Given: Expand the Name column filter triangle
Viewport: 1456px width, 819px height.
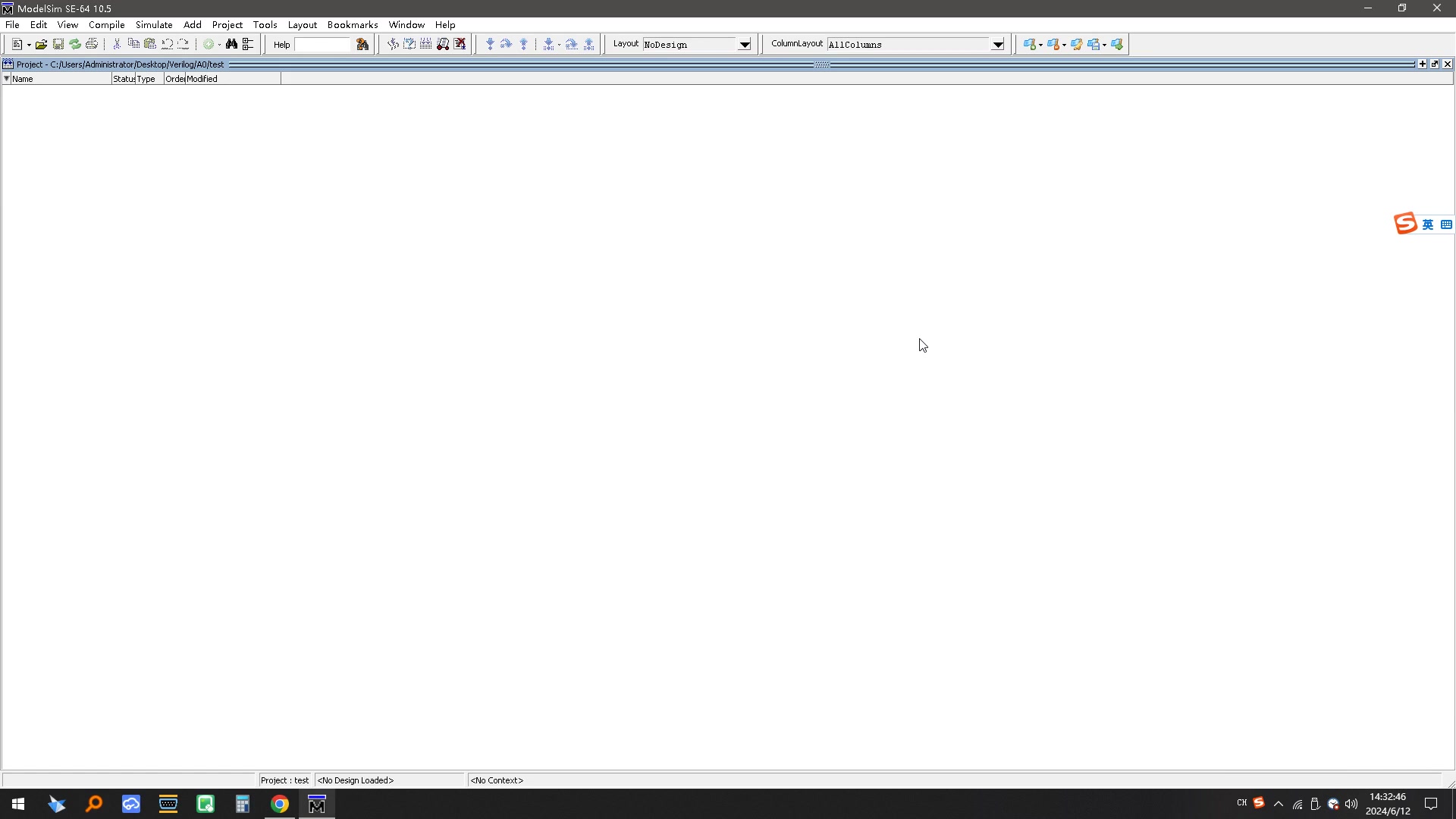Looking at the screenshot, I should [x=7, y=79].
